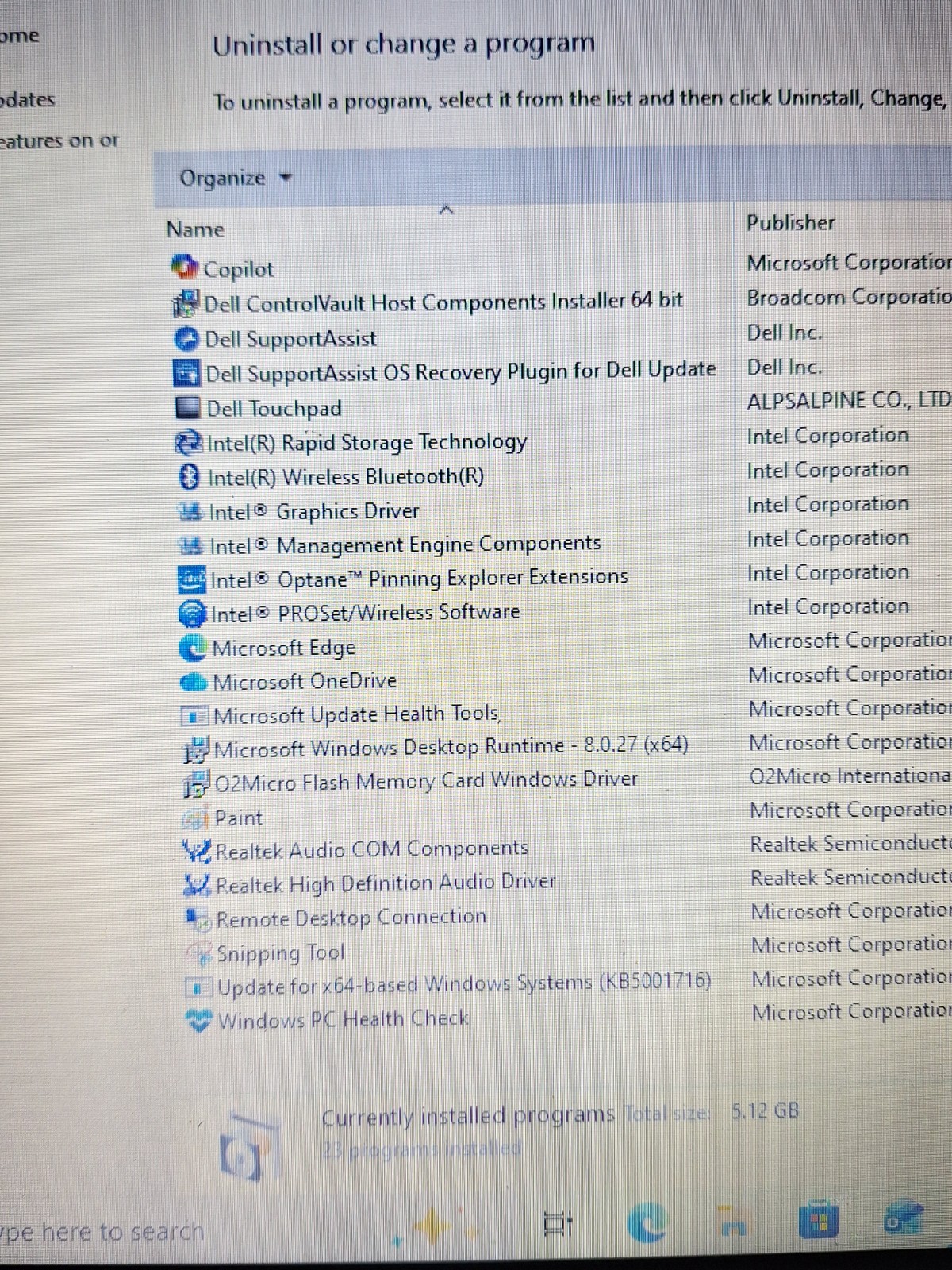Click the O2Micro Flash Memory Card driver icon
Viewport: 952px width, 1270px height.
click(x=198, y=783)
